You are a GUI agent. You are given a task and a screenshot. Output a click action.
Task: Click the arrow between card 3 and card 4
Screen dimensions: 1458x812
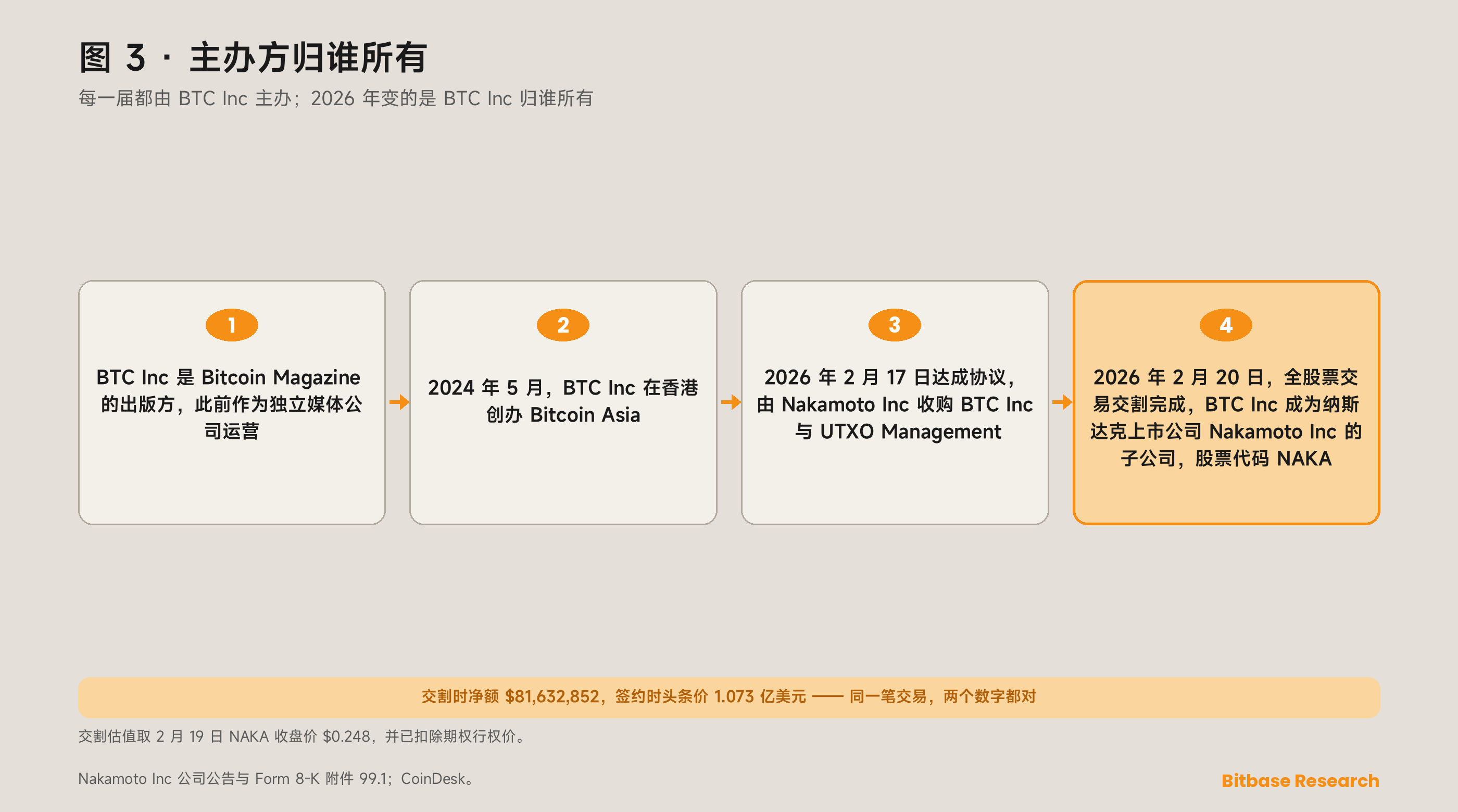pyautogui.click(x=1062, y=402)
